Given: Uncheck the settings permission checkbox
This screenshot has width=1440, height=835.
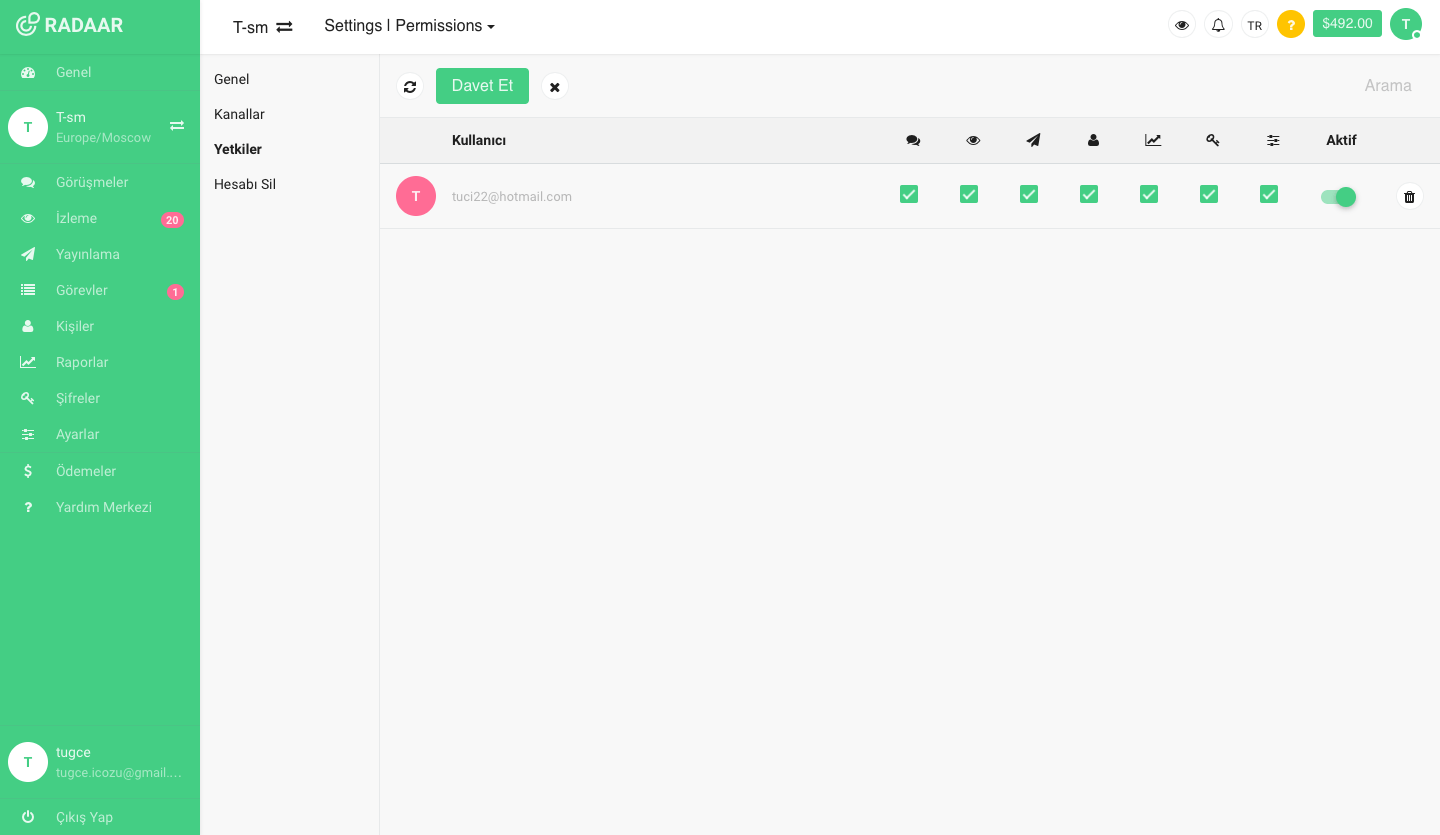Looking at the screenshot, I should click(x=1269, y=194).
